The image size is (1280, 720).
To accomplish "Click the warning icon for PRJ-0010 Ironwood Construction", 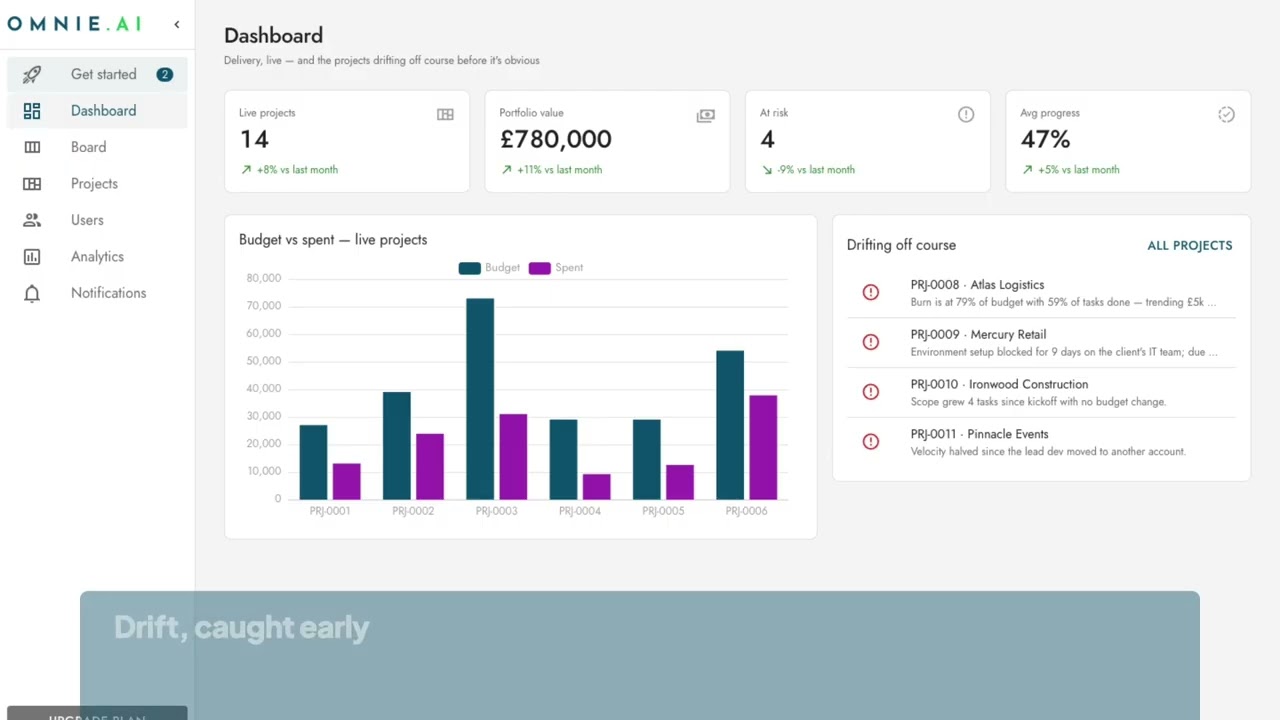I will tap(871, 392).
